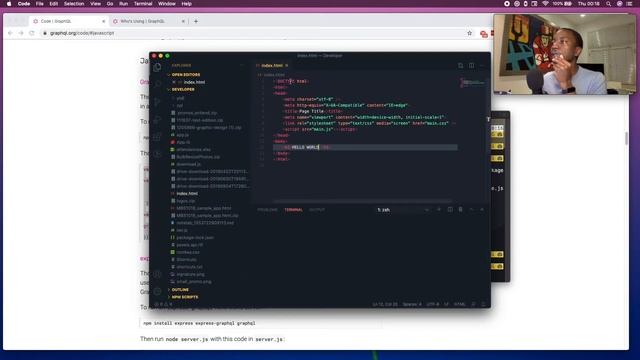Open the Manage gear icon in activity bar

[157, 291]
